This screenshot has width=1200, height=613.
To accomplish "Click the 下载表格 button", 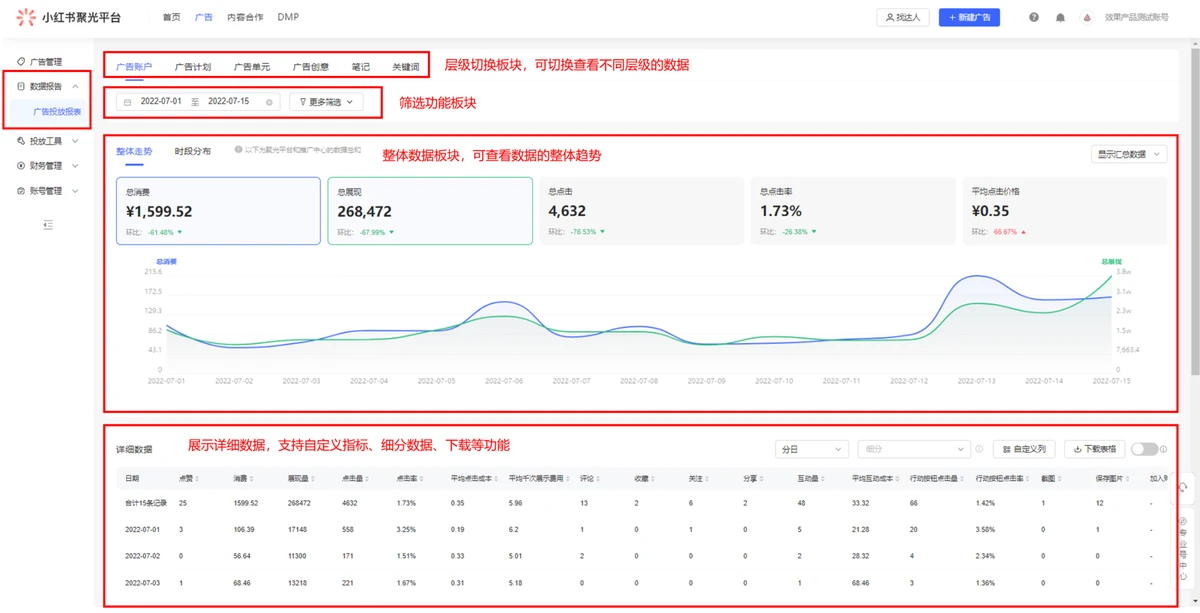I will [x=1094, y=449].
